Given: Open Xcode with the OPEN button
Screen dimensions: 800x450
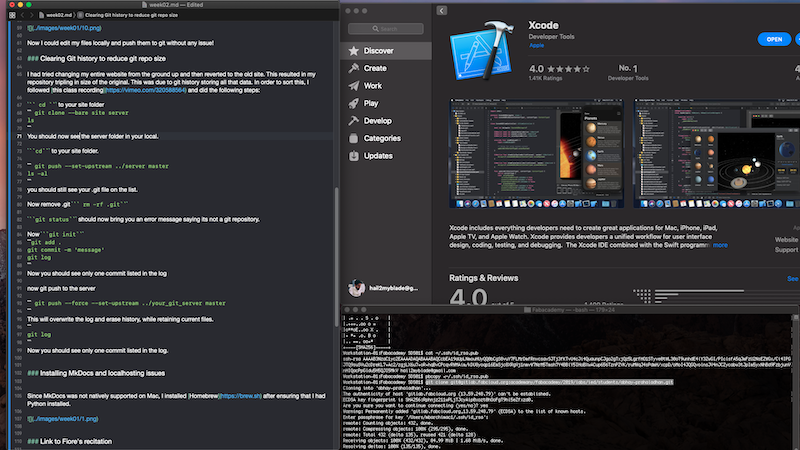Looking at the screenshot, I should pos(774,39).
